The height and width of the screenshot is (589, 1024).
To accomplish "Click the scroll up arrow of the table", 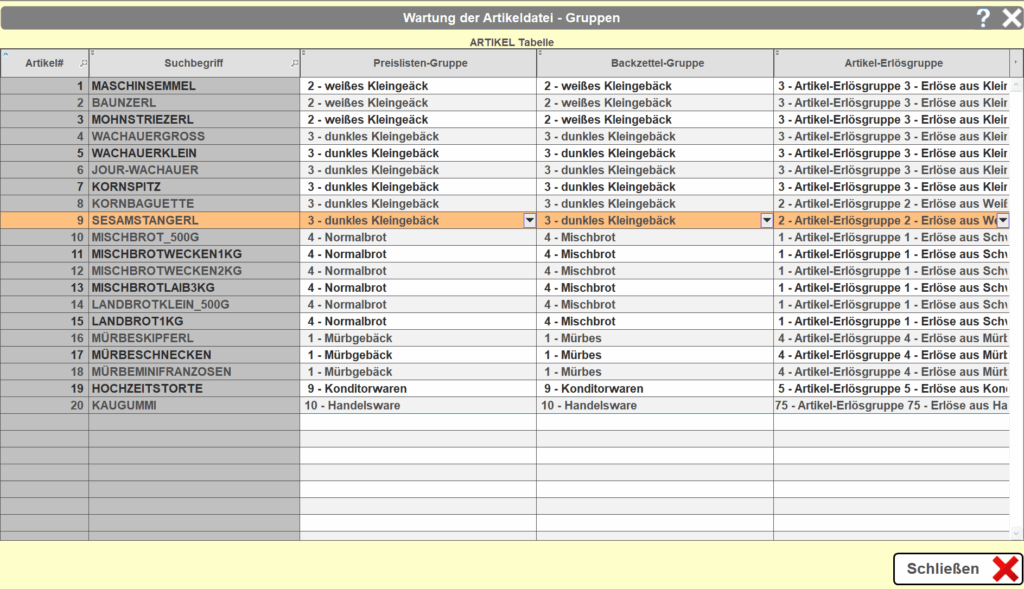I will click(x=1016, y=86).
